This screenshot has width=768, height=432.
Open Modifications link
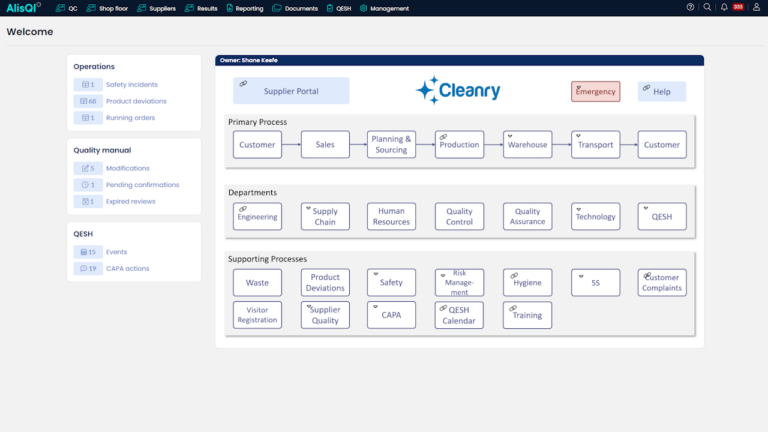(x=128, y=168)
